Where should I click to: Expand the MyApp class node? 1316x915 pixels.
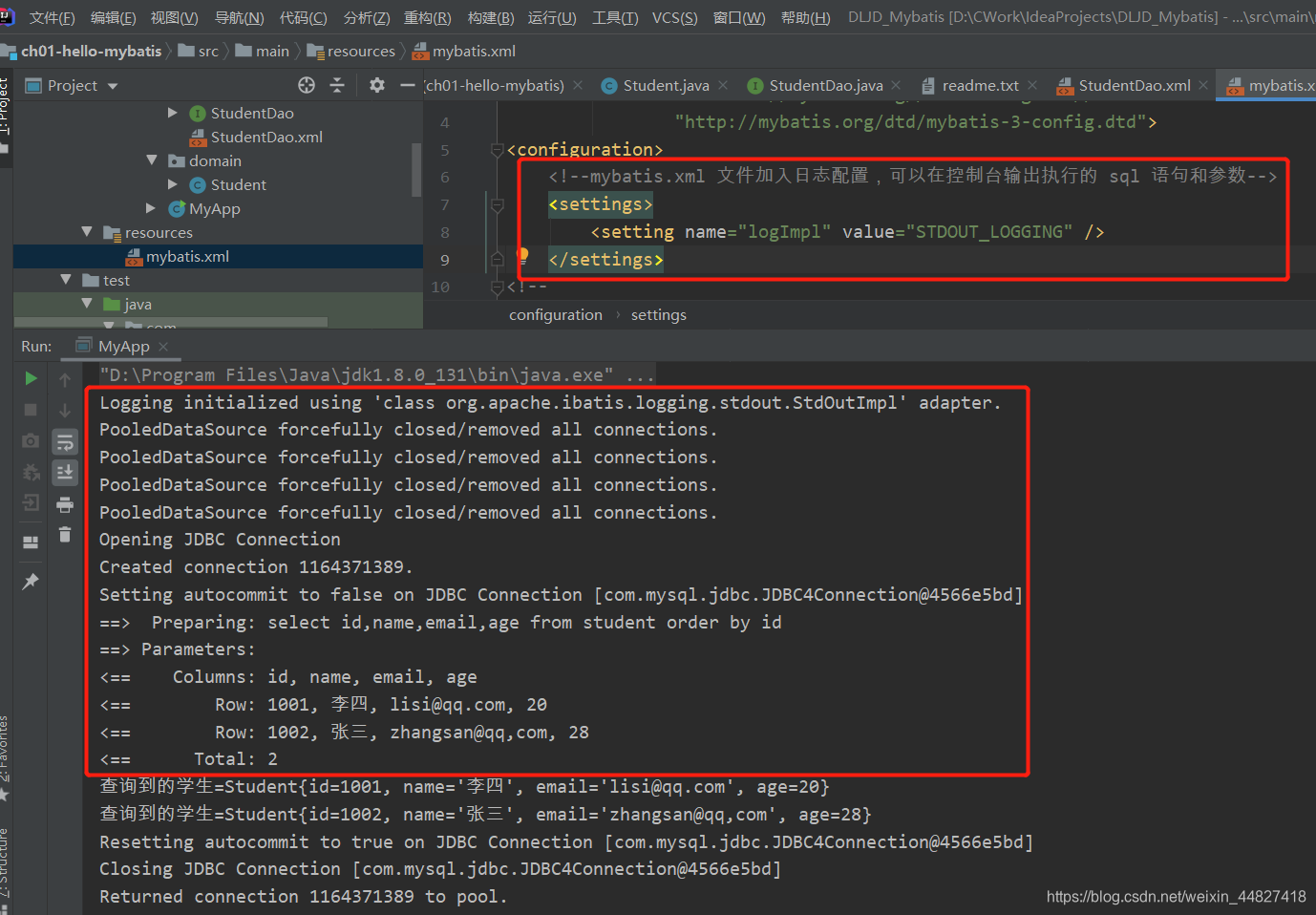(151, 208)
